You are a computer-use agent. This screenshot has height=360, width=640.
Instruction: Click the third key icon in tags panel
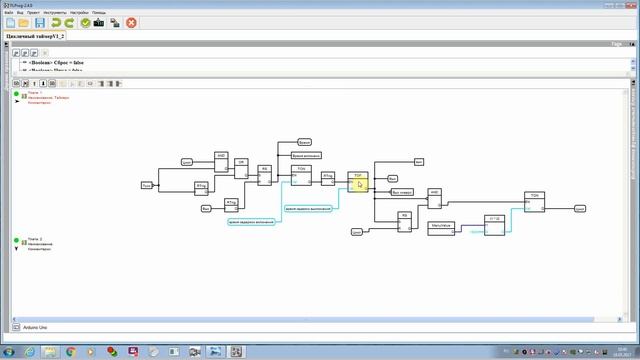(34, 53)
